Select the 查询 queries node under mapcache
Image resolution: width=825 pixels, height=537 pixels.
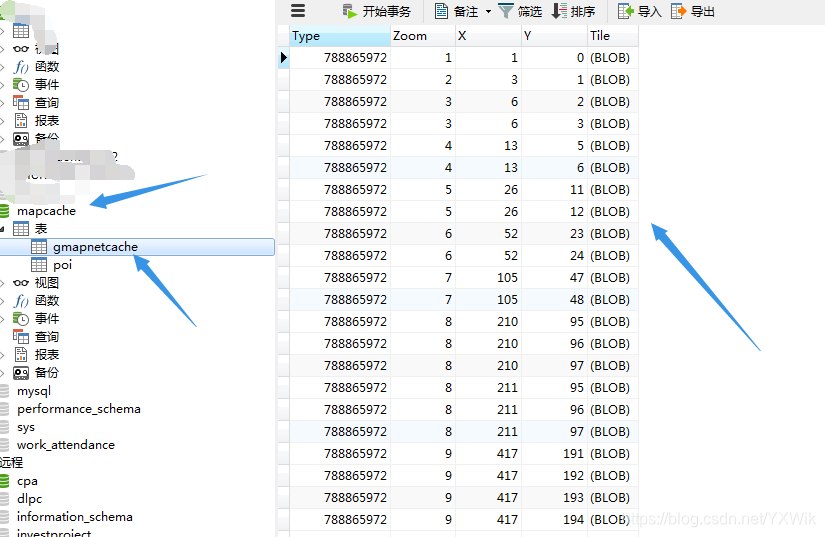[47, 337]
